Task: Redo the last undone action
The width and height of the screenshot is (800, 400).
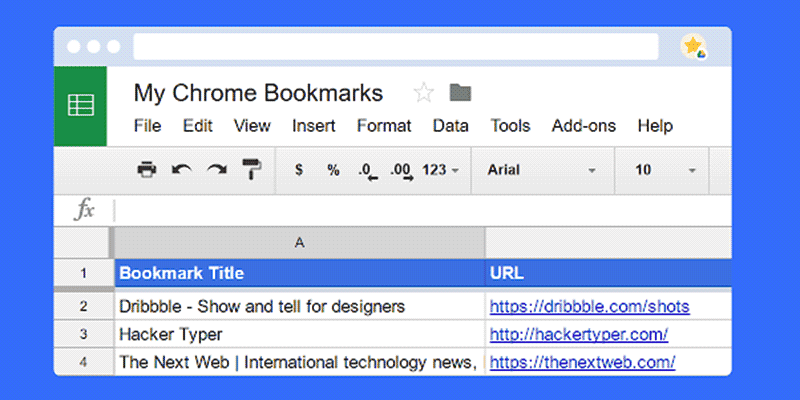Action: click(217, 170)
